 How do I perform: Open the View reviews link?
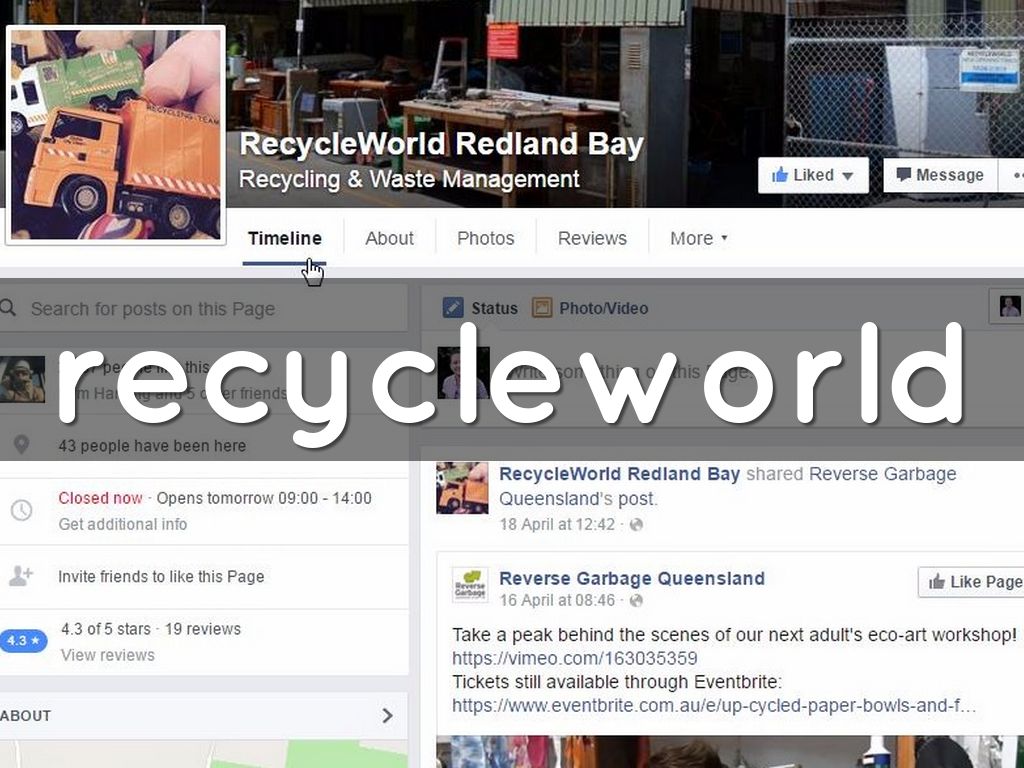[x=107, y=655]
